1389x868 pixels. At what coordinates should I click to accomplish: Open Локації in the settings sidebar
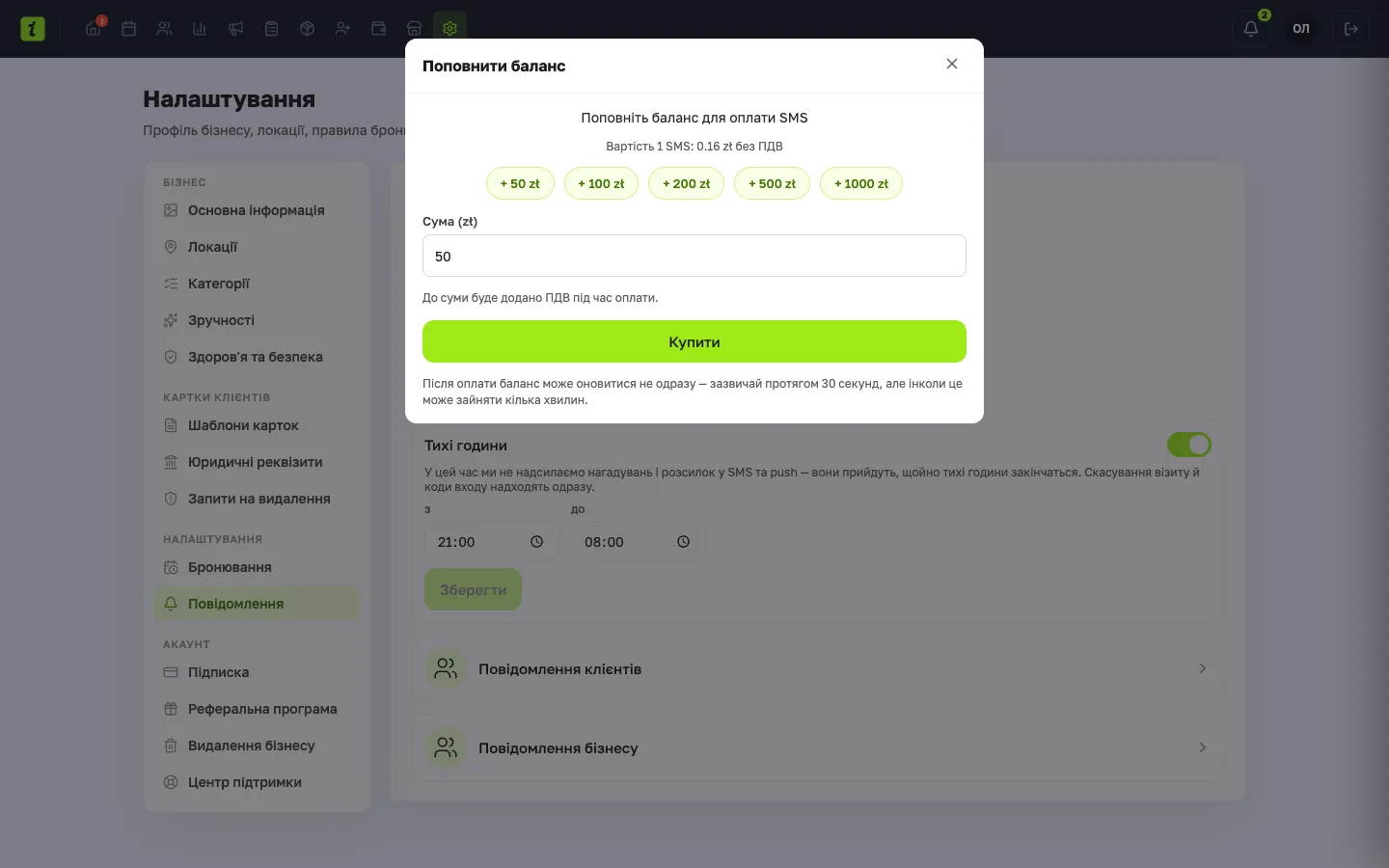pyautogui.click(x=257, y=247)
